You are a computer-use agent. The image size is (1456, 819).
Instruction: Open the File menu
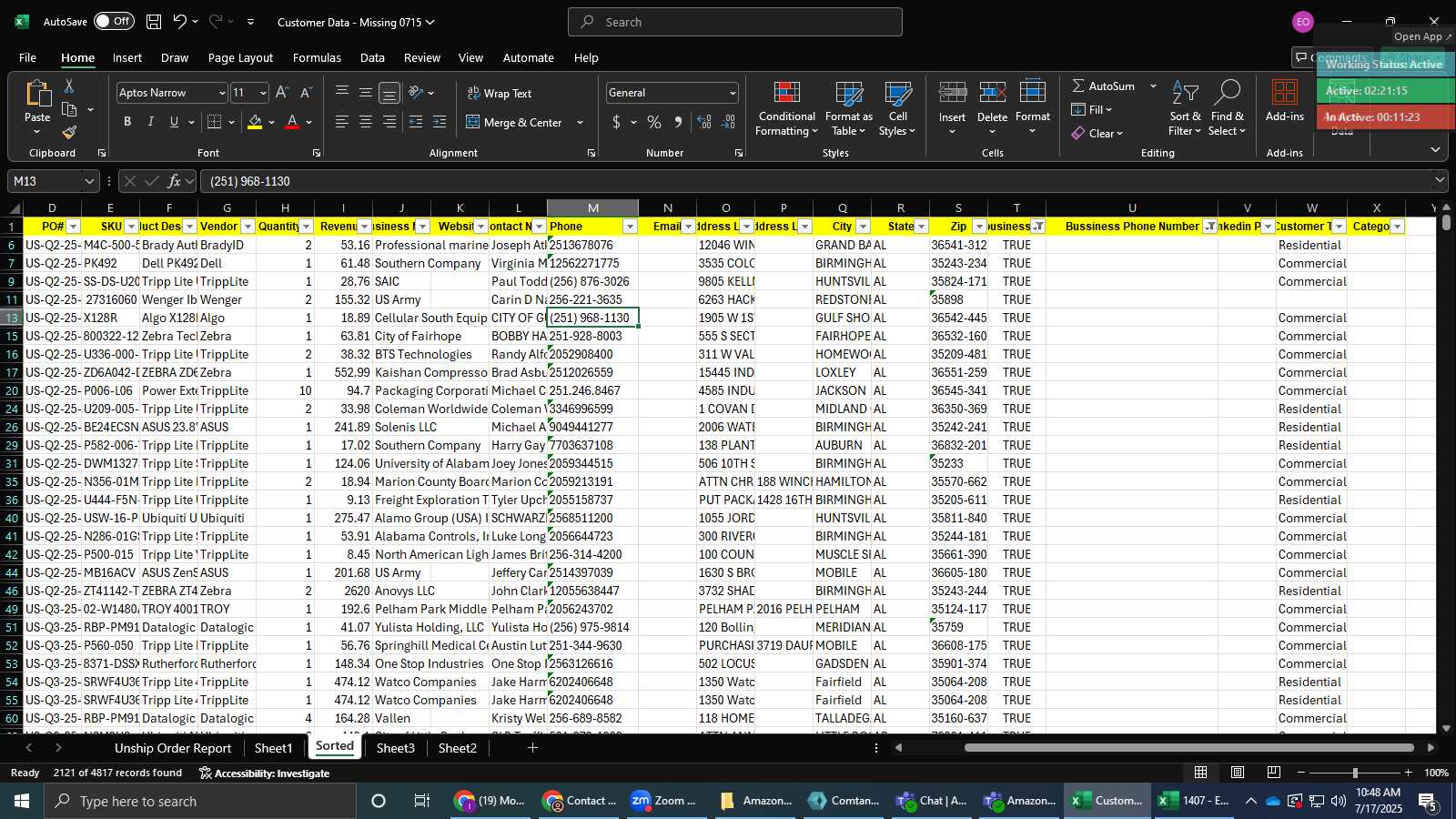point(27,57)
